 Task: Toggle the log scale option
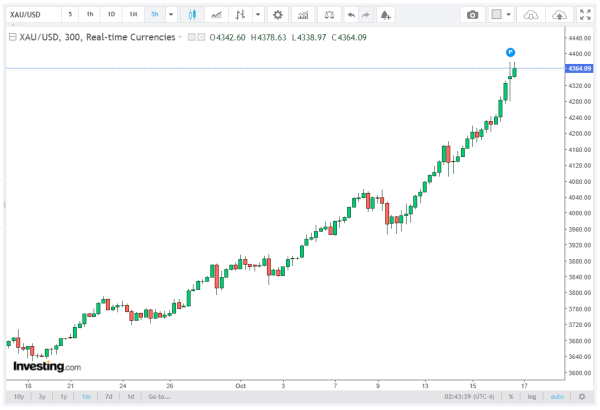pos(530,396)
